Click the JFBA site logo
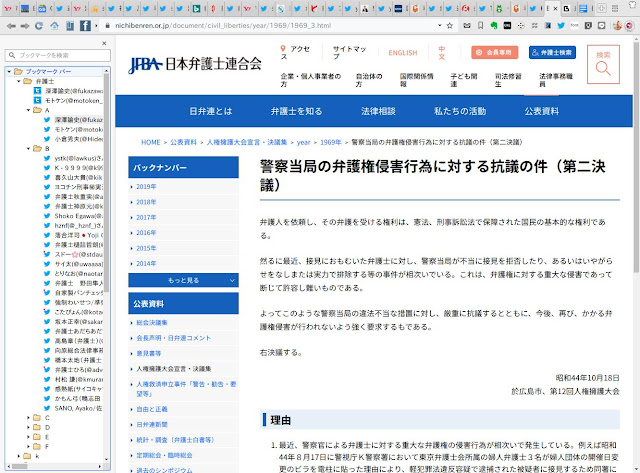This screenshot has width=640, height=473. [x=195, y=64]
